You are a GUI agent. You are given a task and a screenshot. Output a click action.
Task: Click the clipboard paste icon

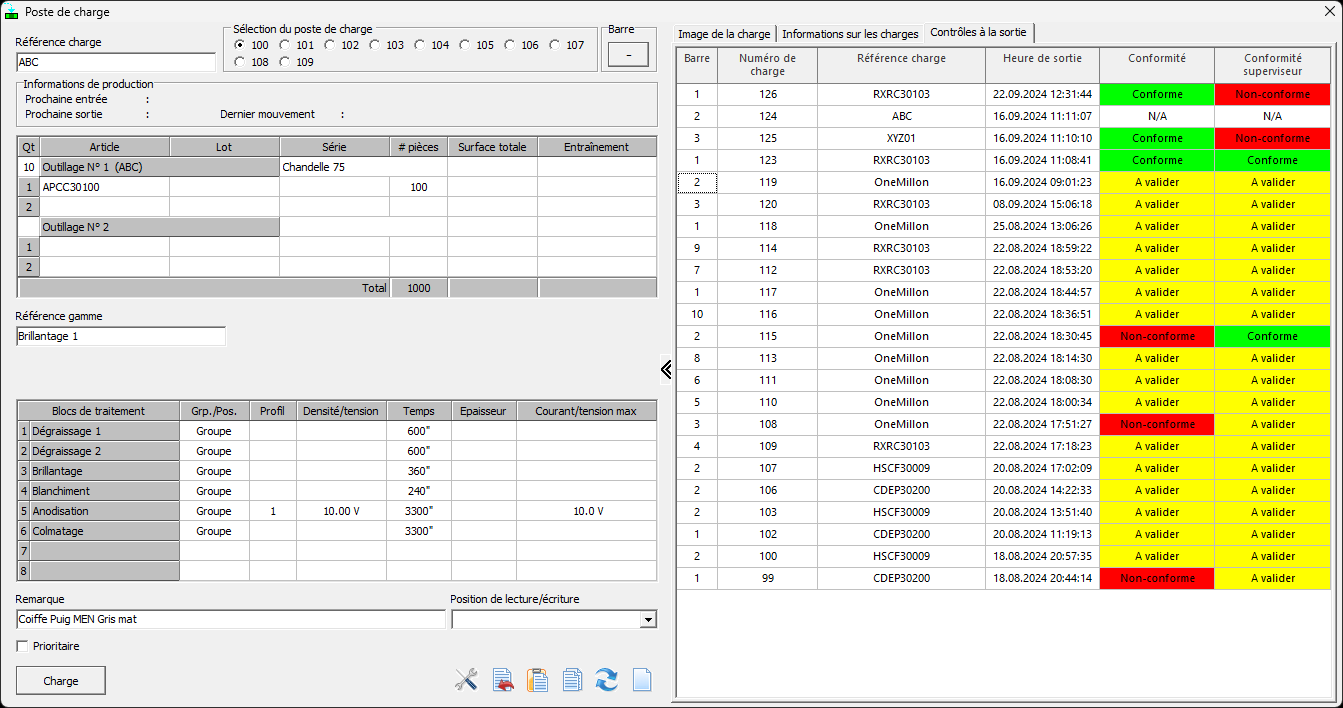coord(538,680)
